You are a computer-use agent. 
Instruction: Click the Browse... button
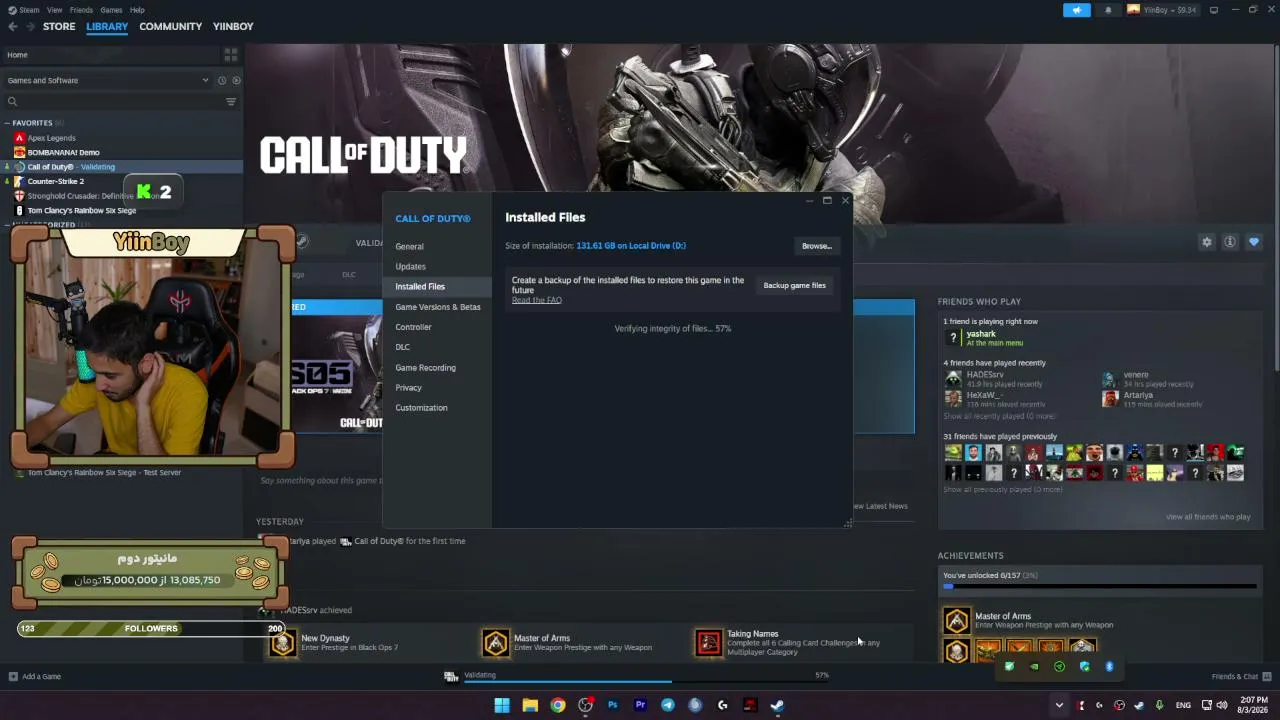point(816,246)
